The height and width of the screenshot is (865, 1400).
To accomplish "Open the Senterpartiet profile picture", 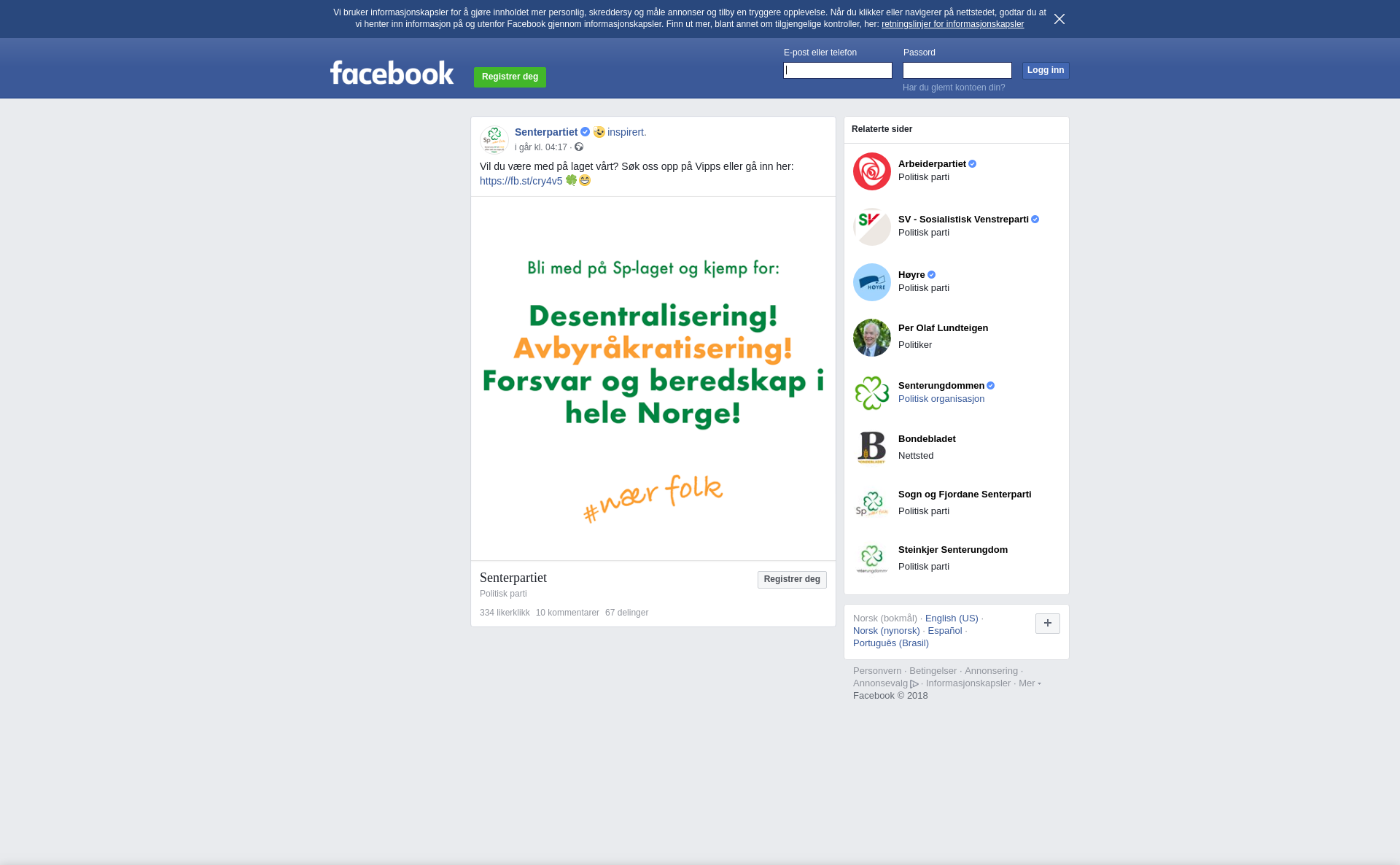I will click(494, 139).
